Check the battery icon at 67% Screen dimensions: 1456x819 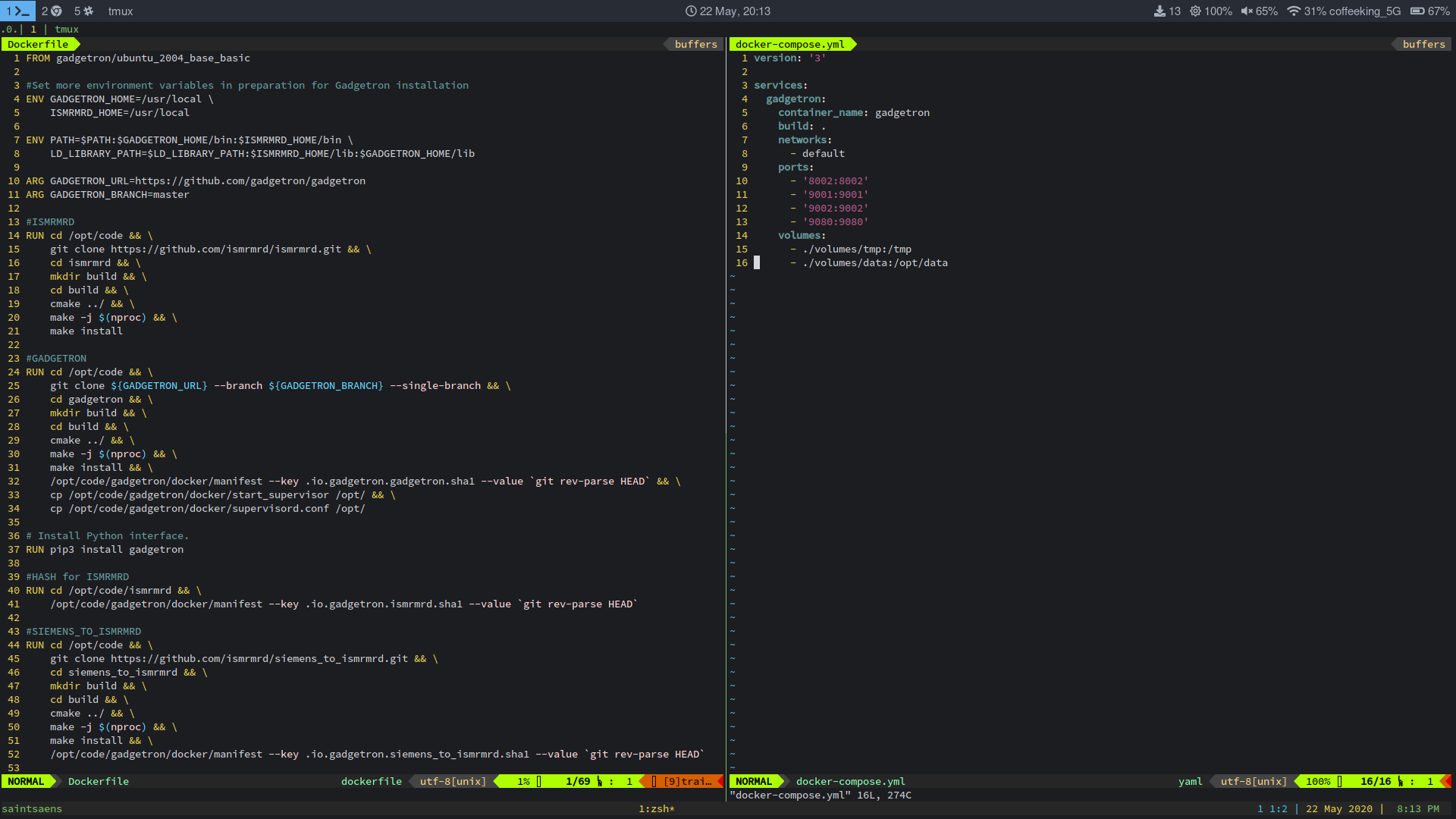coord(1420,11)
